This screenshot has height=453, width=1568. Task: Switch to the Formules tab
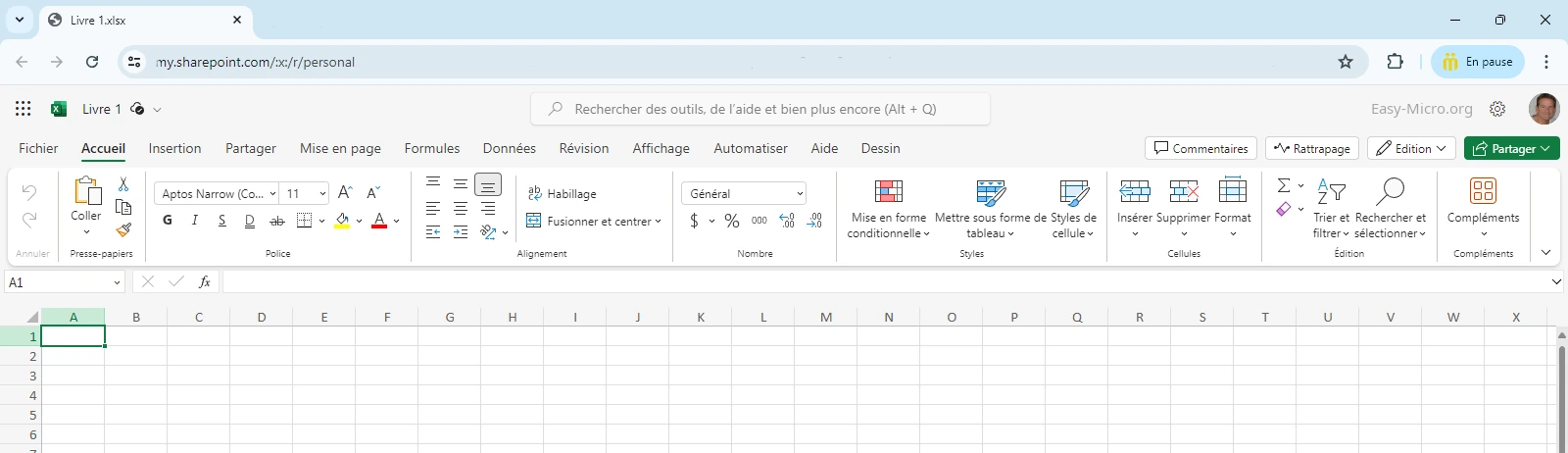[x=432, y=148]
